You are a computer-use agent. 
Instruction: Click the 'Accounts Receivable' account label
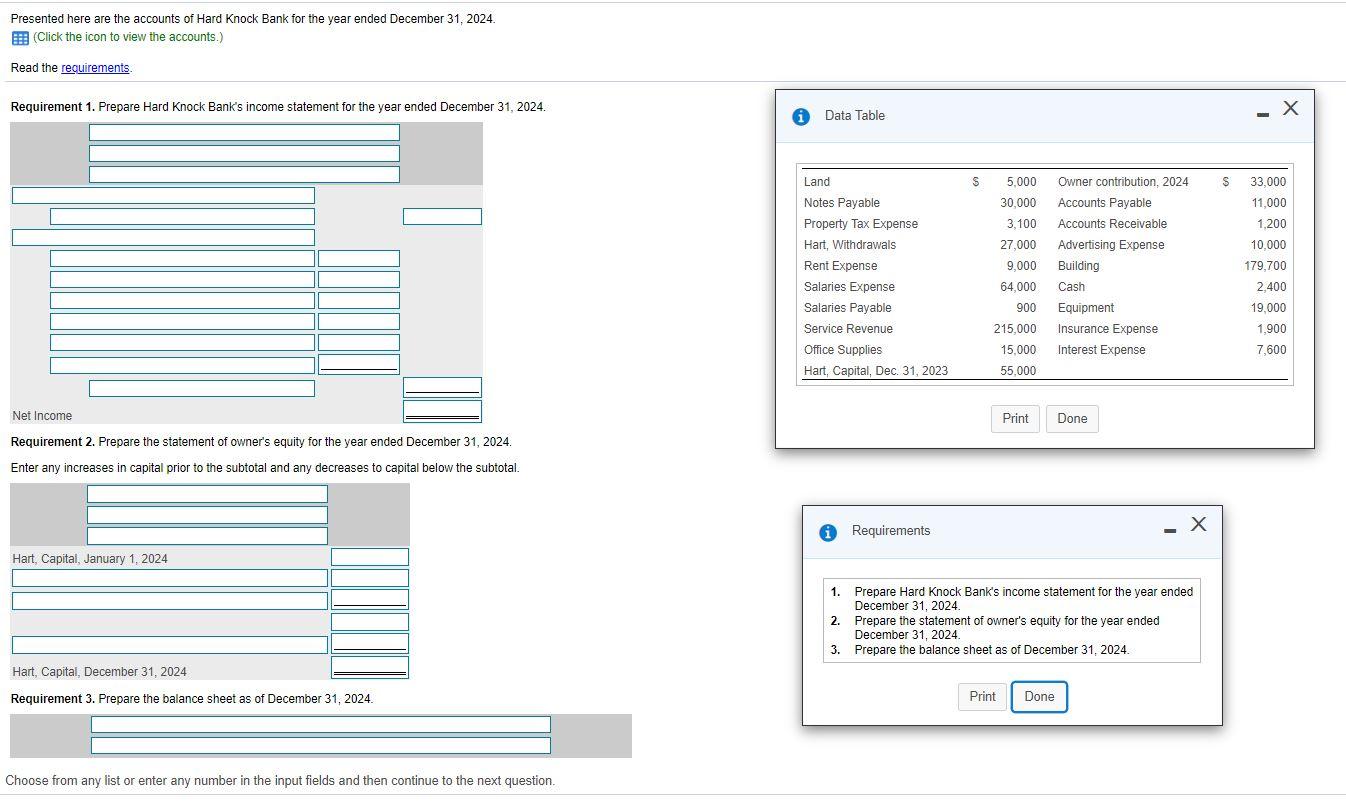(1112, 224)
